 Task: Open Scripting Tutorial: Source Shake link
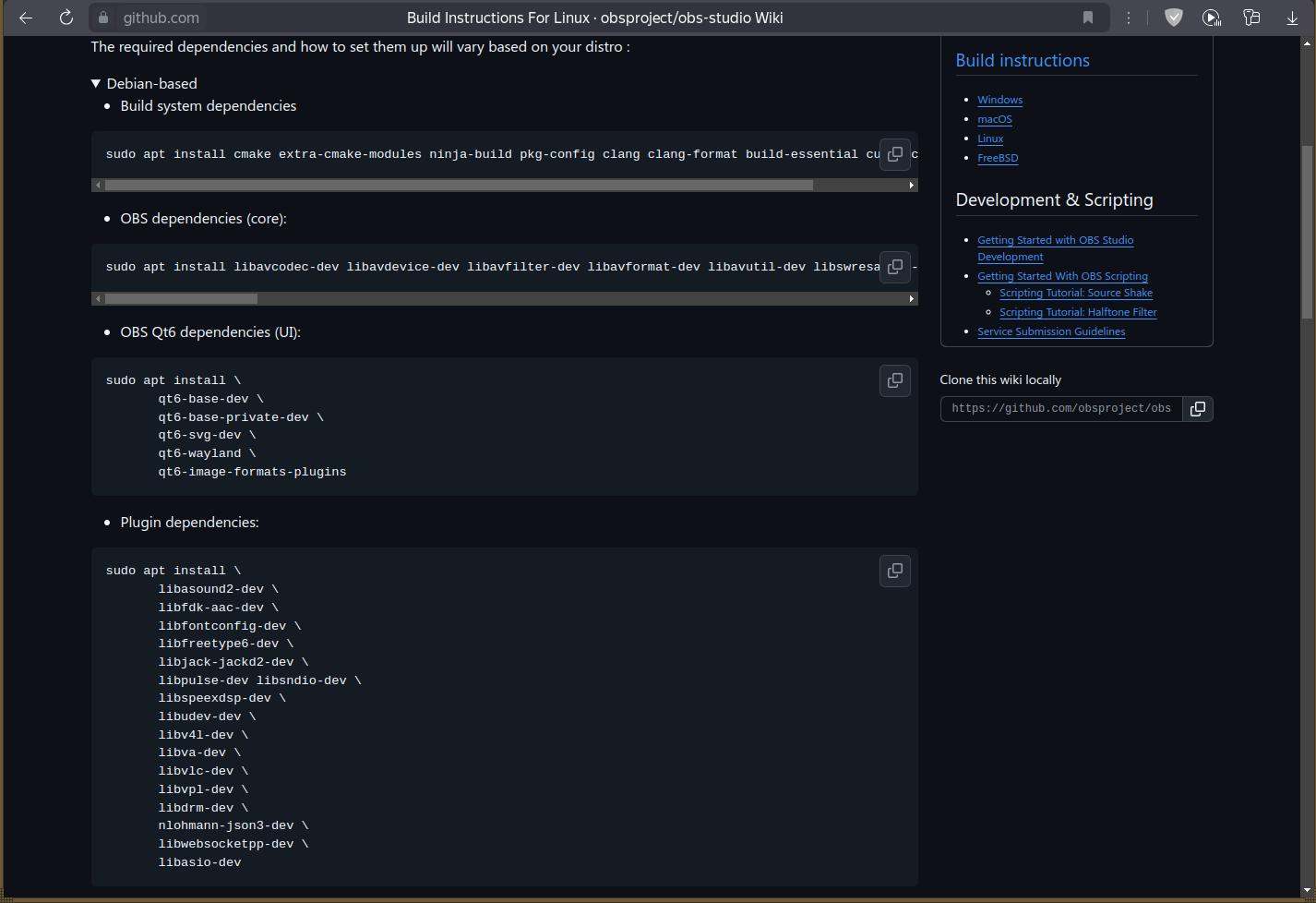pos(1076,293)
